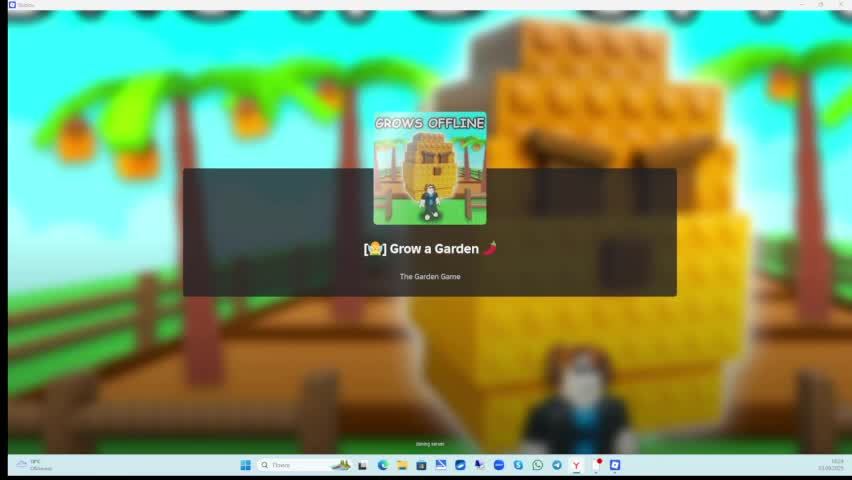This screenshot has height=480, width=852.
Task: Switch to the Roblox taskbar icon
Action: [615, 465]
